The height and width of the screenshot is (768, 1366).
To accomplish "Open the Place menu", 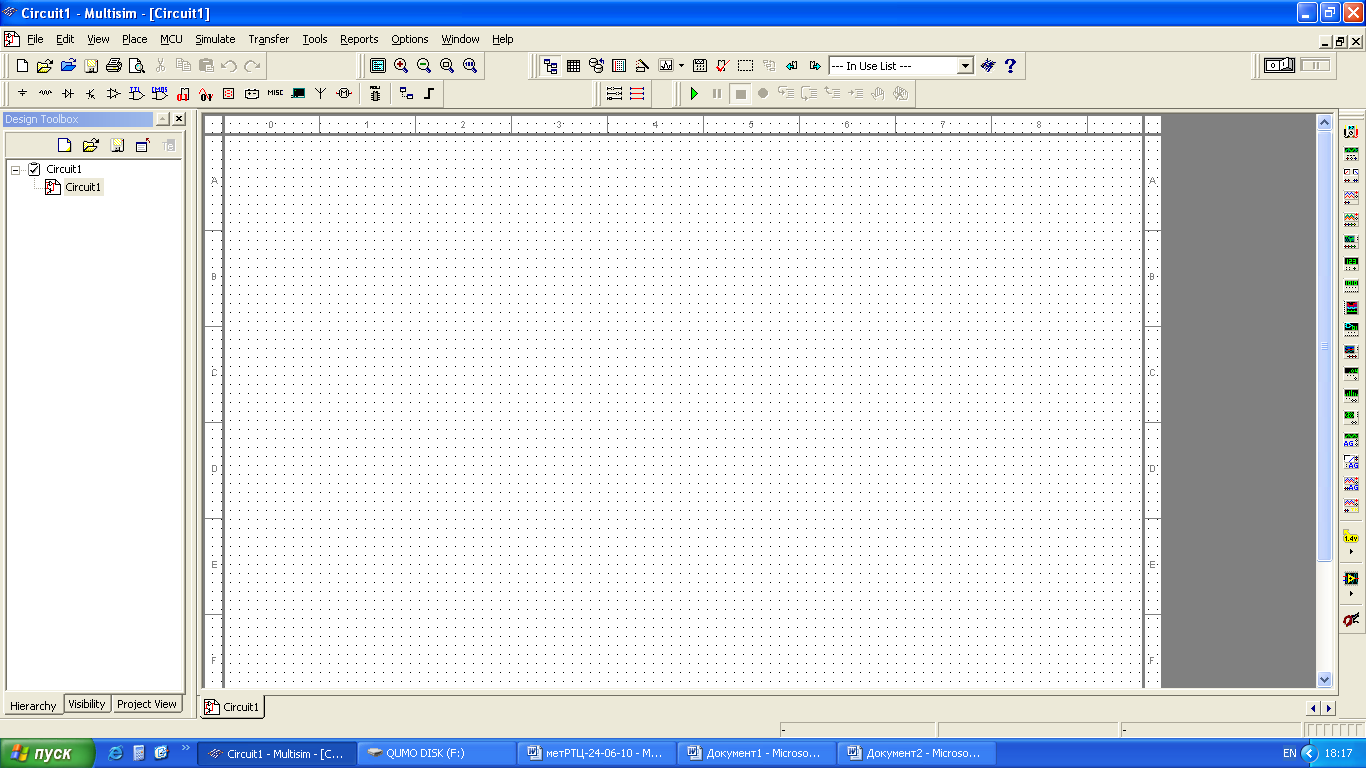I will tap(135, 39).
